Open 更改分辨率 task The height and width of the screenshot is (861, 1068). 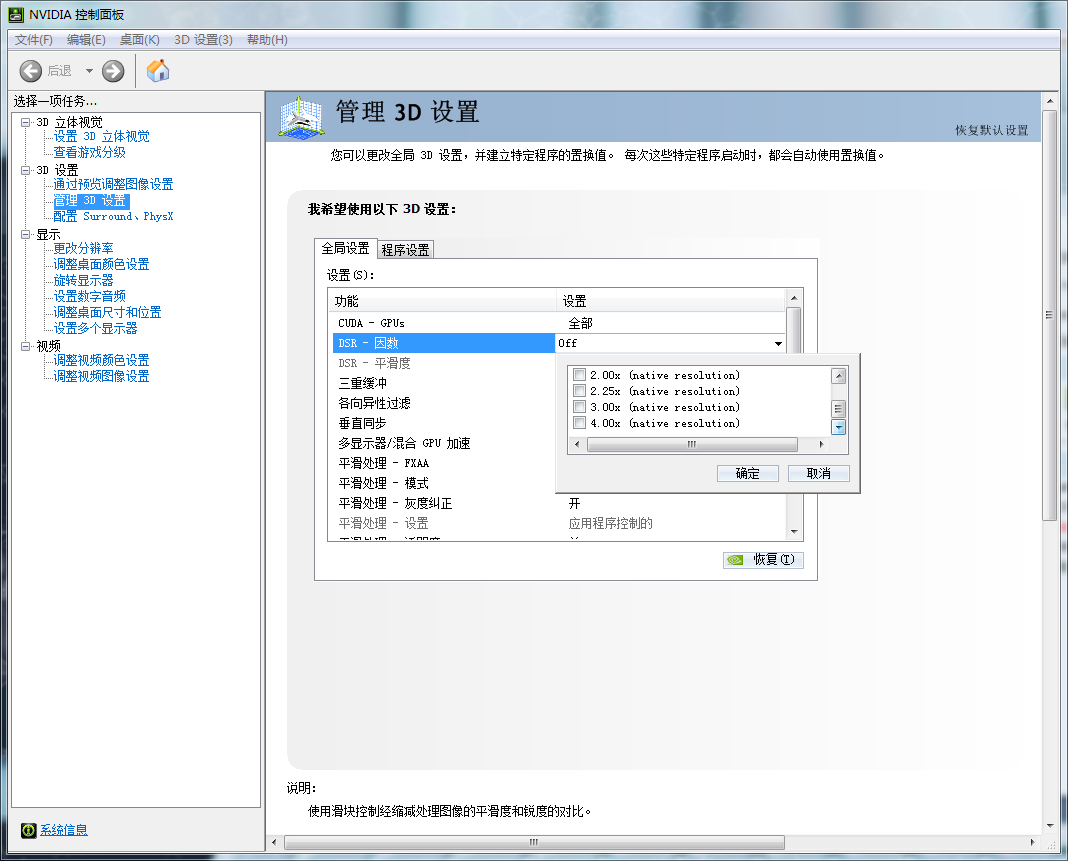point(83,248)
